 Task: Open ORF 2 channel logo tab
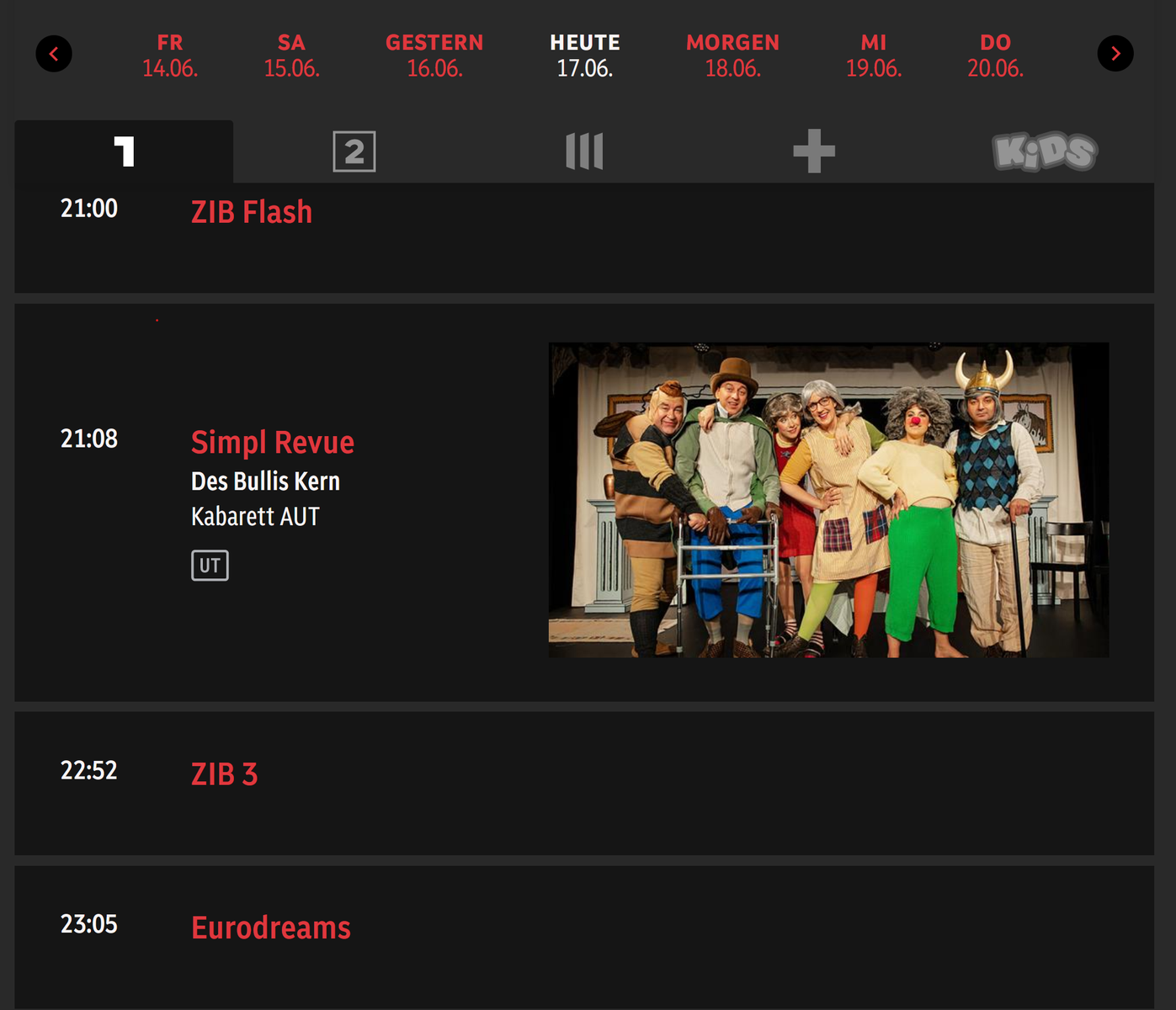354,151
